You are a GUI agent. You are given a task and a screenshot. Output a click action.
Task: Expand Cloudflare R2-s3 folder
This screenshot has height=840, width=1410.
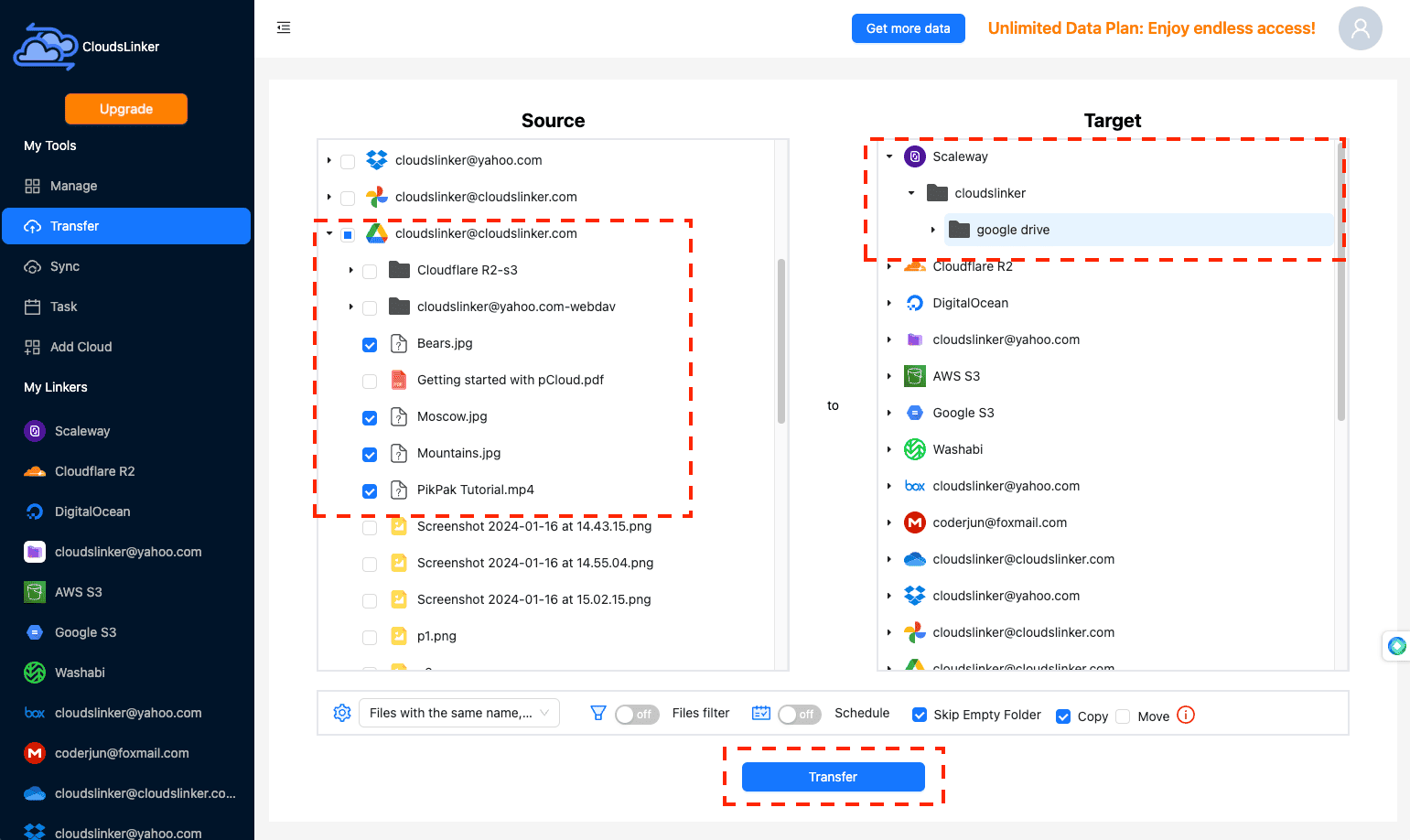point(351,270)
